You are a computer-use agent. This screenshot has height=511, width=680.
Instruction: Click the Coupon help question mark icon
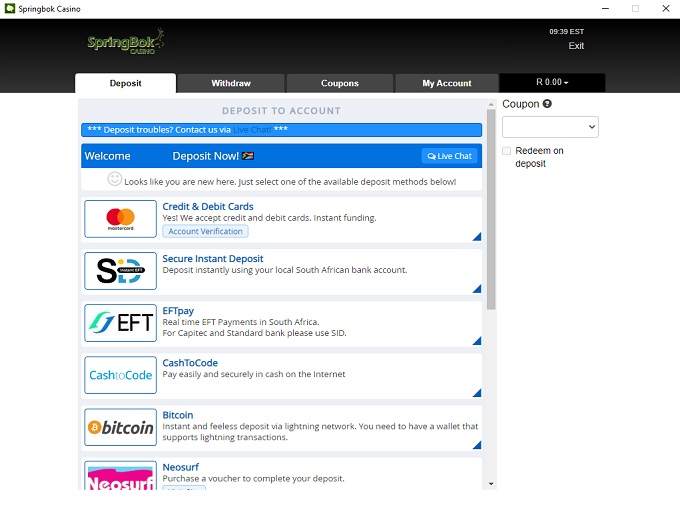[x=547, y=104]
